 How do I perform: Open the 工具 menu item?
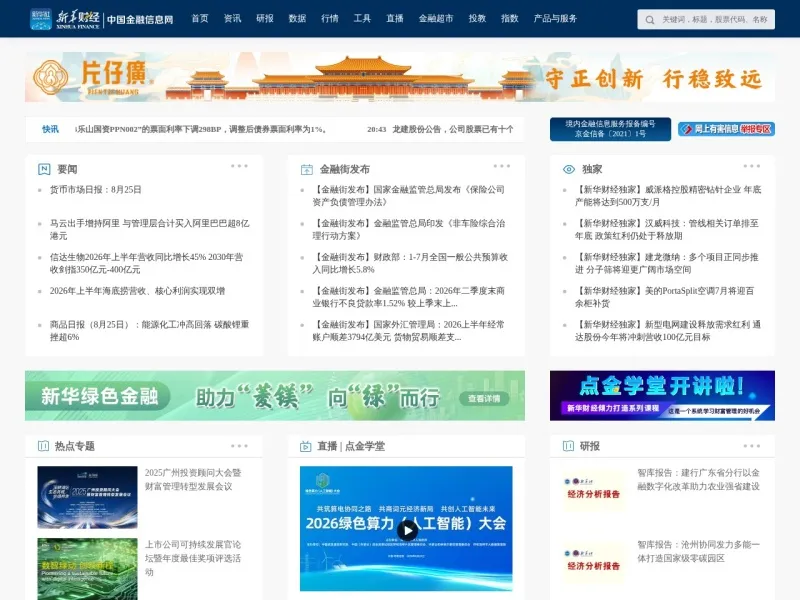pos(362,18)
